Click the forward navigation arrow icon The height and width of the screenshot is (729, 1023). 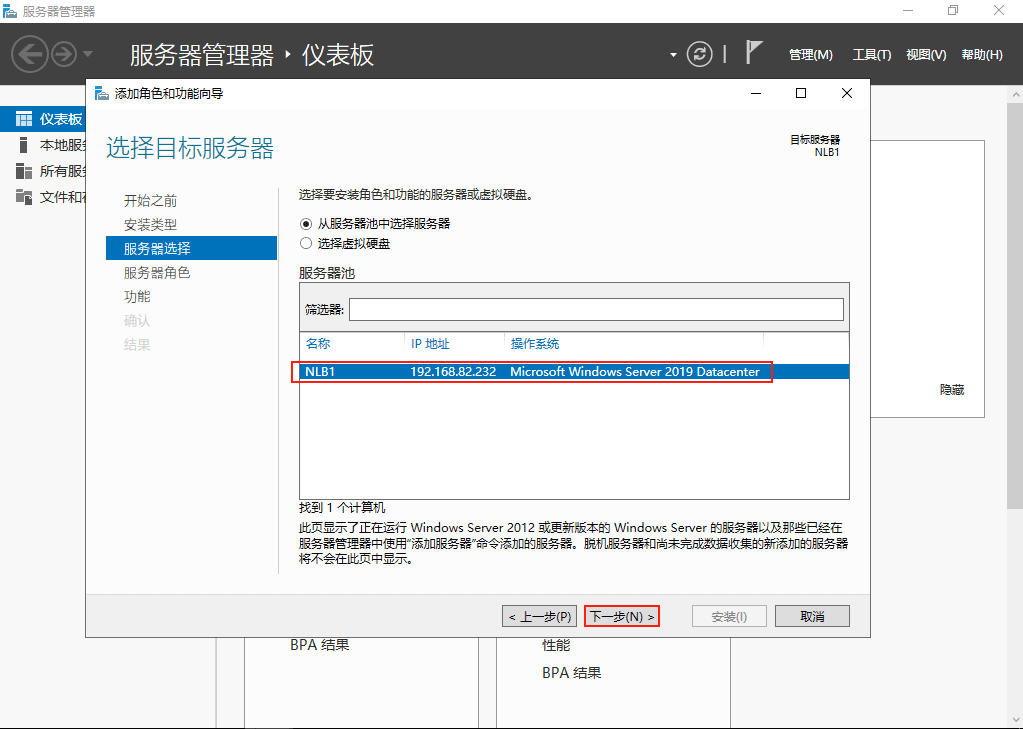64,54
